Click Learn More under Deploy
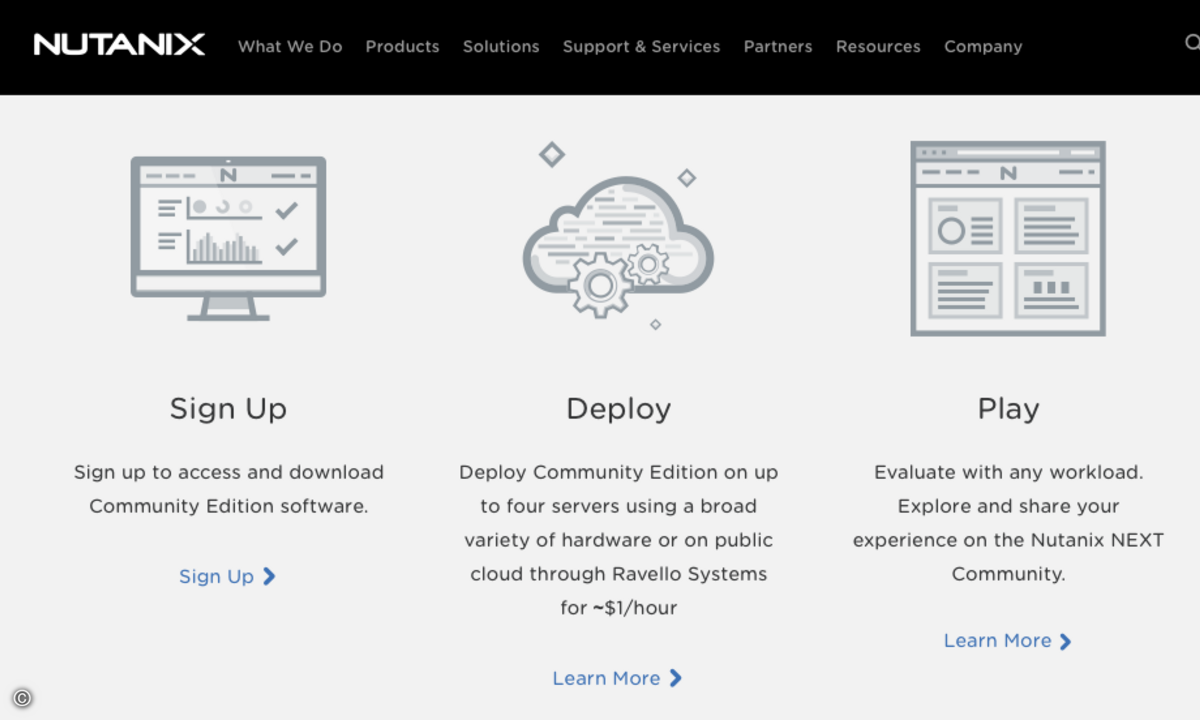Viewport: 1200px width, 720px height. [606, 678]
